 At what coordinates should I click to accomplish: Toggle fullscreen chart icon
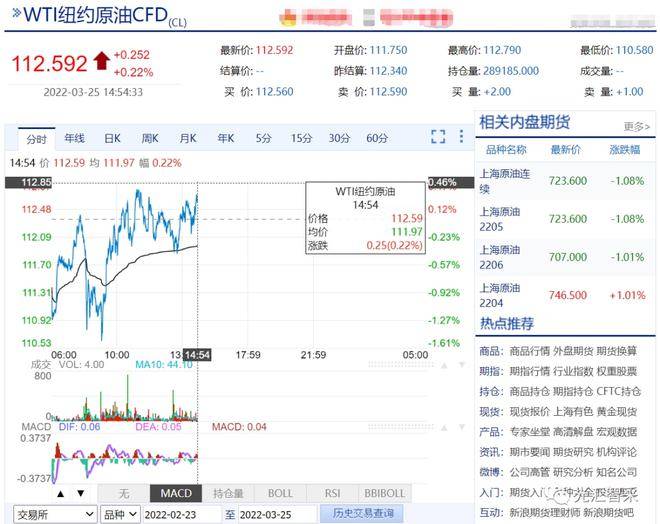tap(438, 137)
